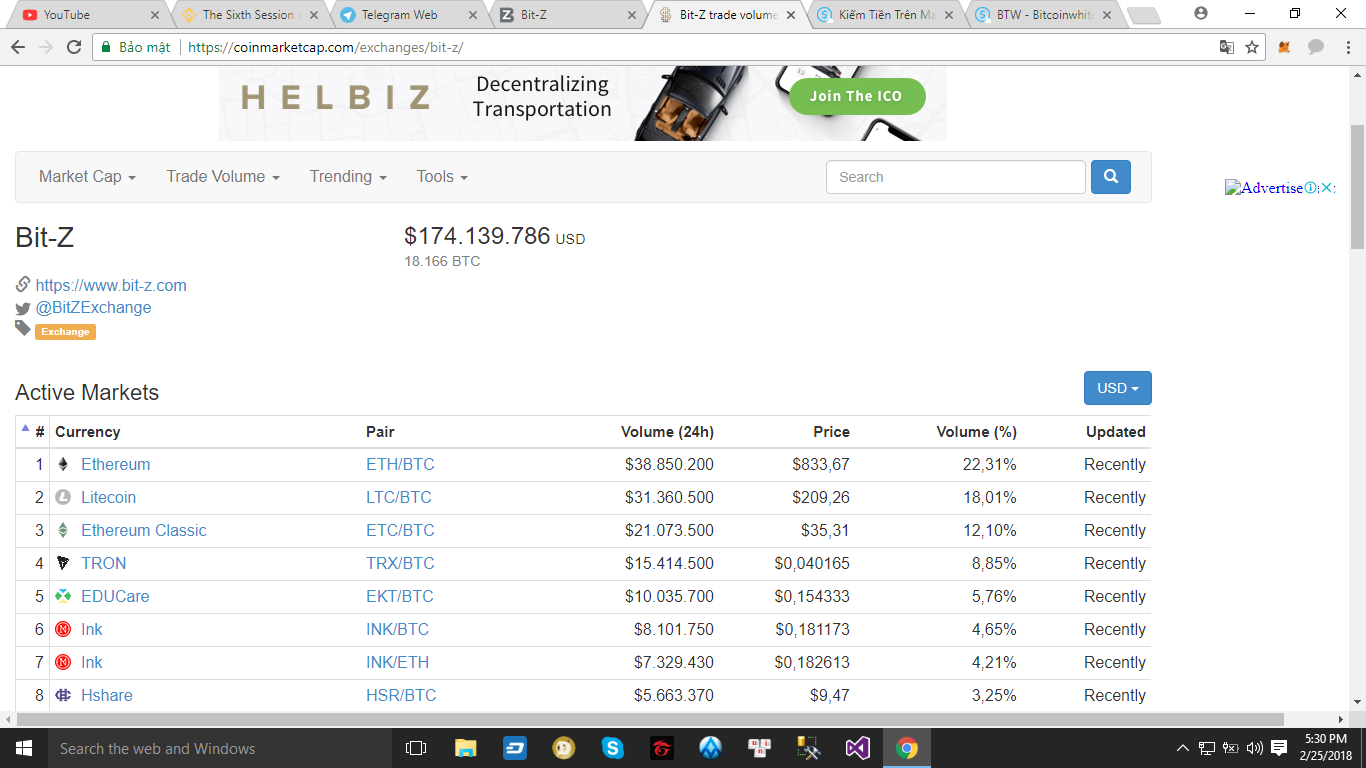This screenshot has width=1366, height=768.
Task: Close the Telegram Web tab
Action: 472,15
